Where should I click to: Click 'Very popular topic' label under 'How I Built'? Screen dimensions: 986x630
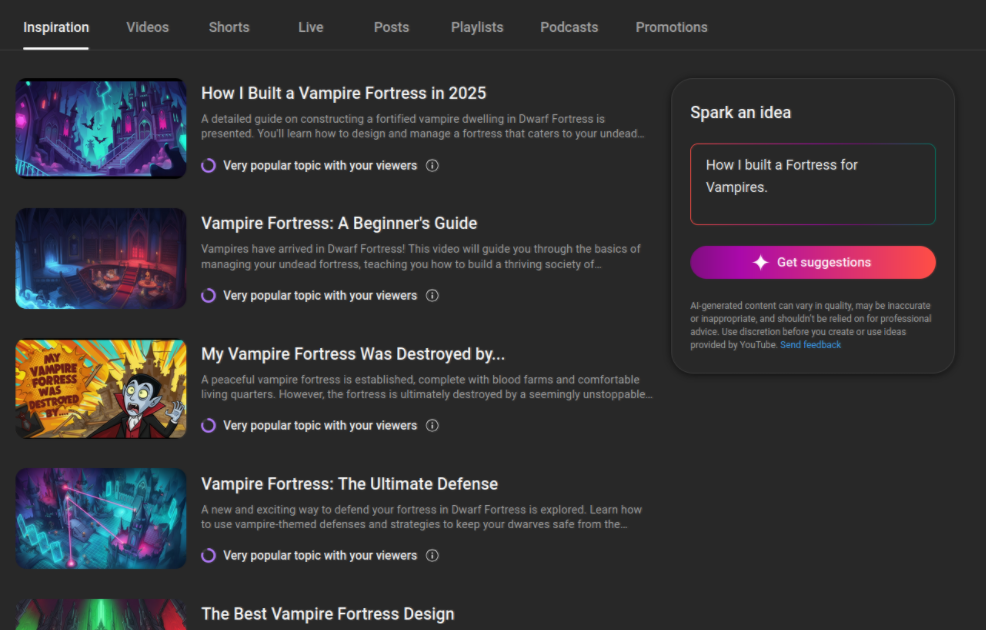click(x=320, y=165)
